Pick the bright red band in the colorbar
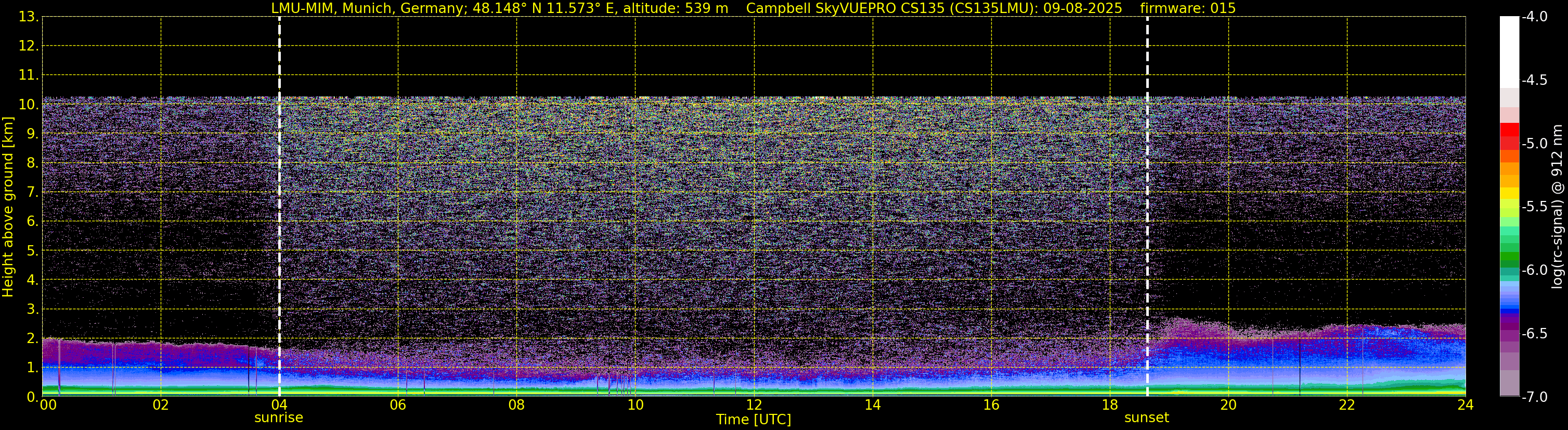This screenshot has width=1568, height=430. pos(1510,130)
